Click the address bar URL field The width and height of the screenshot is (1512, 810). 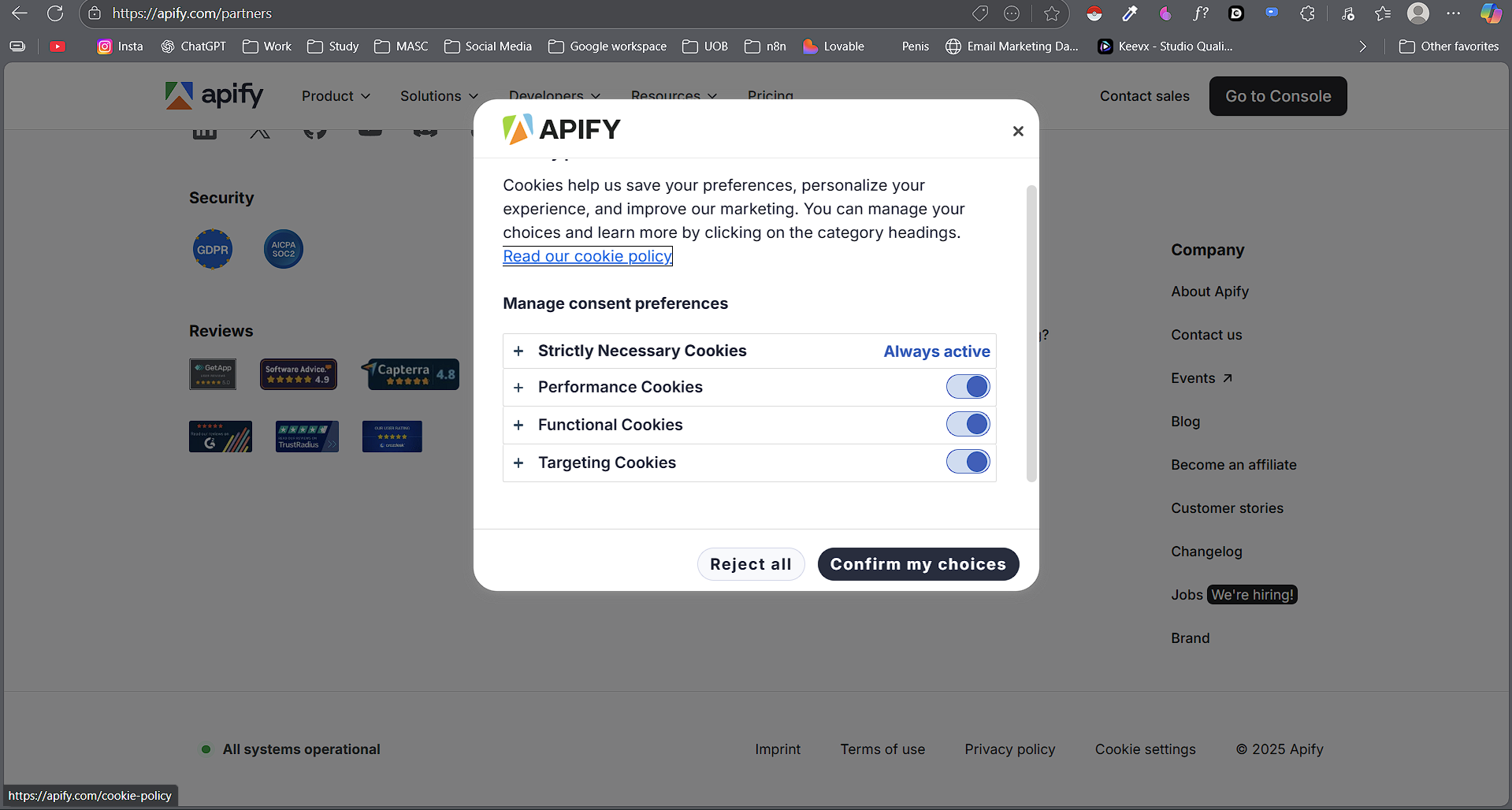(536, 13)
